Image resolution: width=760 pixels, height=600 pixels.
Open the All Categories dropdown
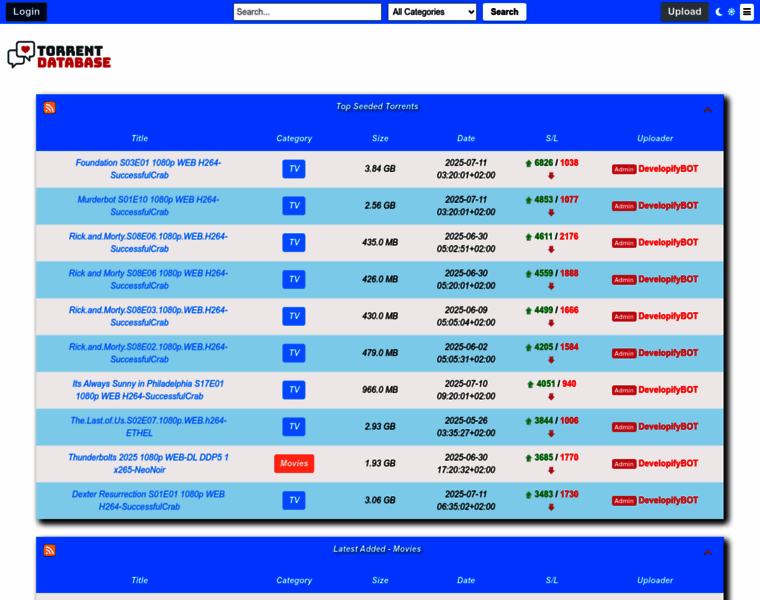point(432,12)
